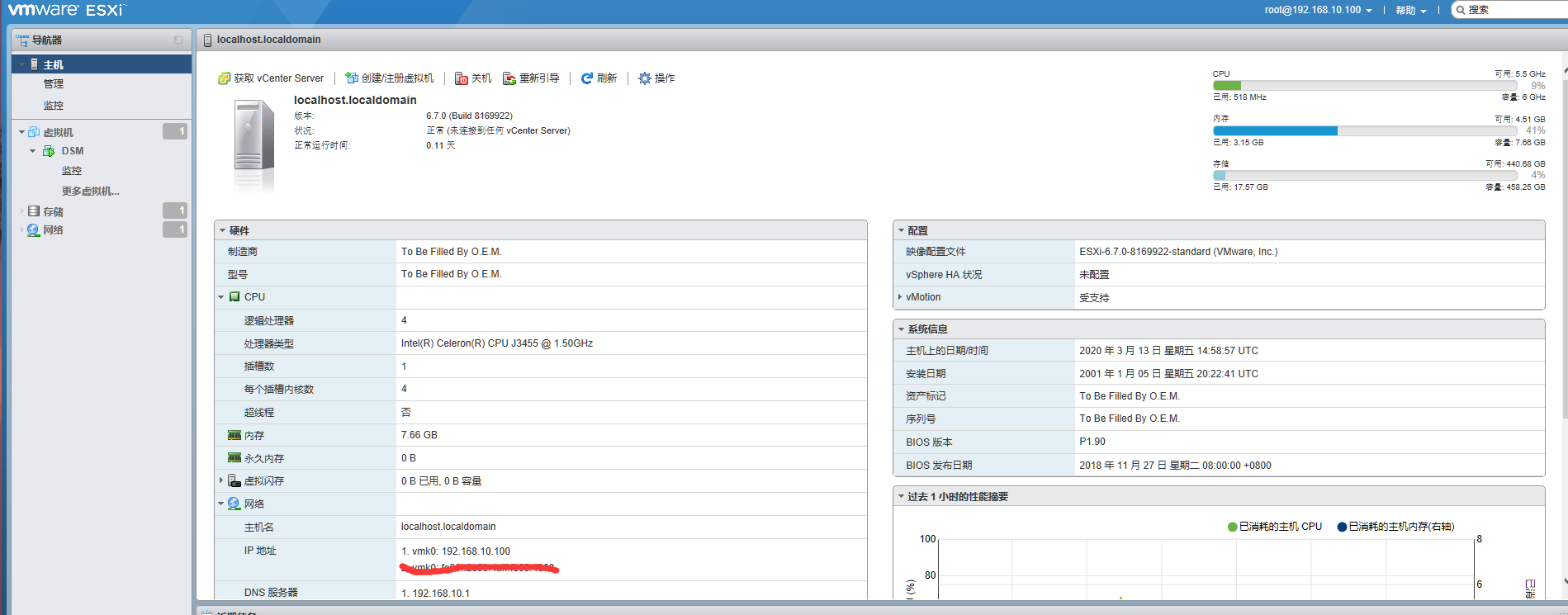Open the Help (帮助) dropdown menu
This screenshot has height=615, width=1568.
point(1410,10)
